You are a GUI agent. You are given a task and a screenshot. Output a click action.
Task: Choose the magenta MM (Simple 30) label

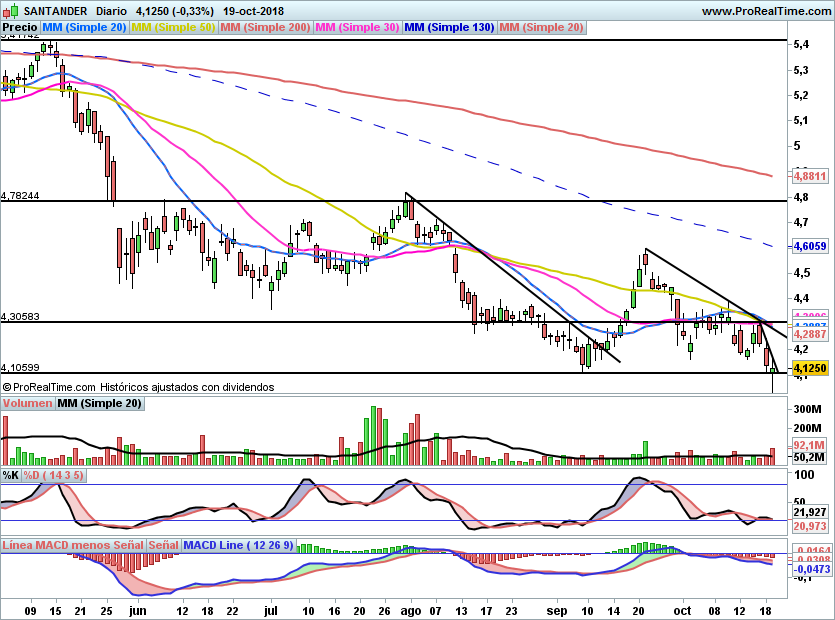point(357,27)
